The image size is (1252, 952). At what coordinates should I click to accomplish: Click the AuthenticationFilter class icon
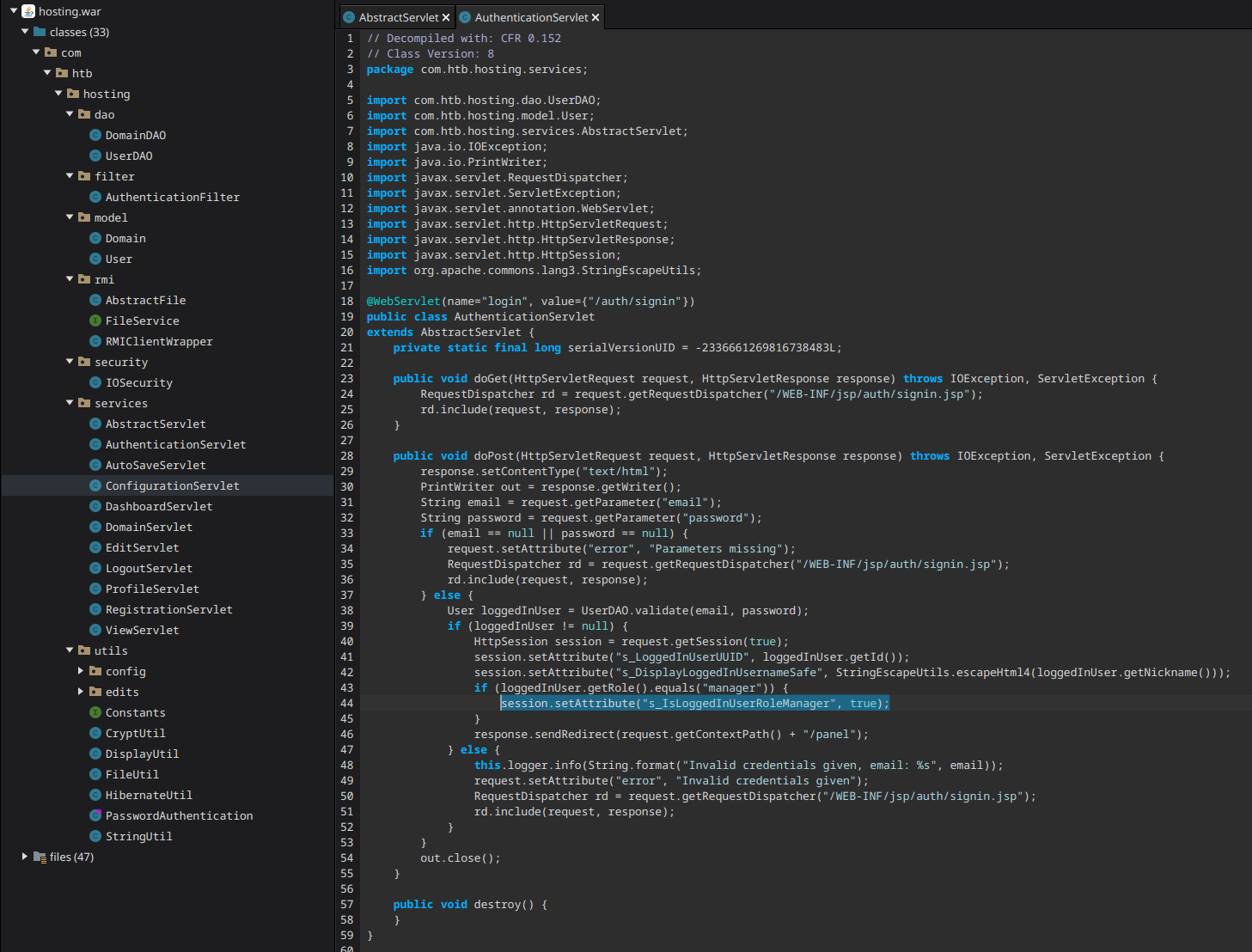click(x=95, y=197)
